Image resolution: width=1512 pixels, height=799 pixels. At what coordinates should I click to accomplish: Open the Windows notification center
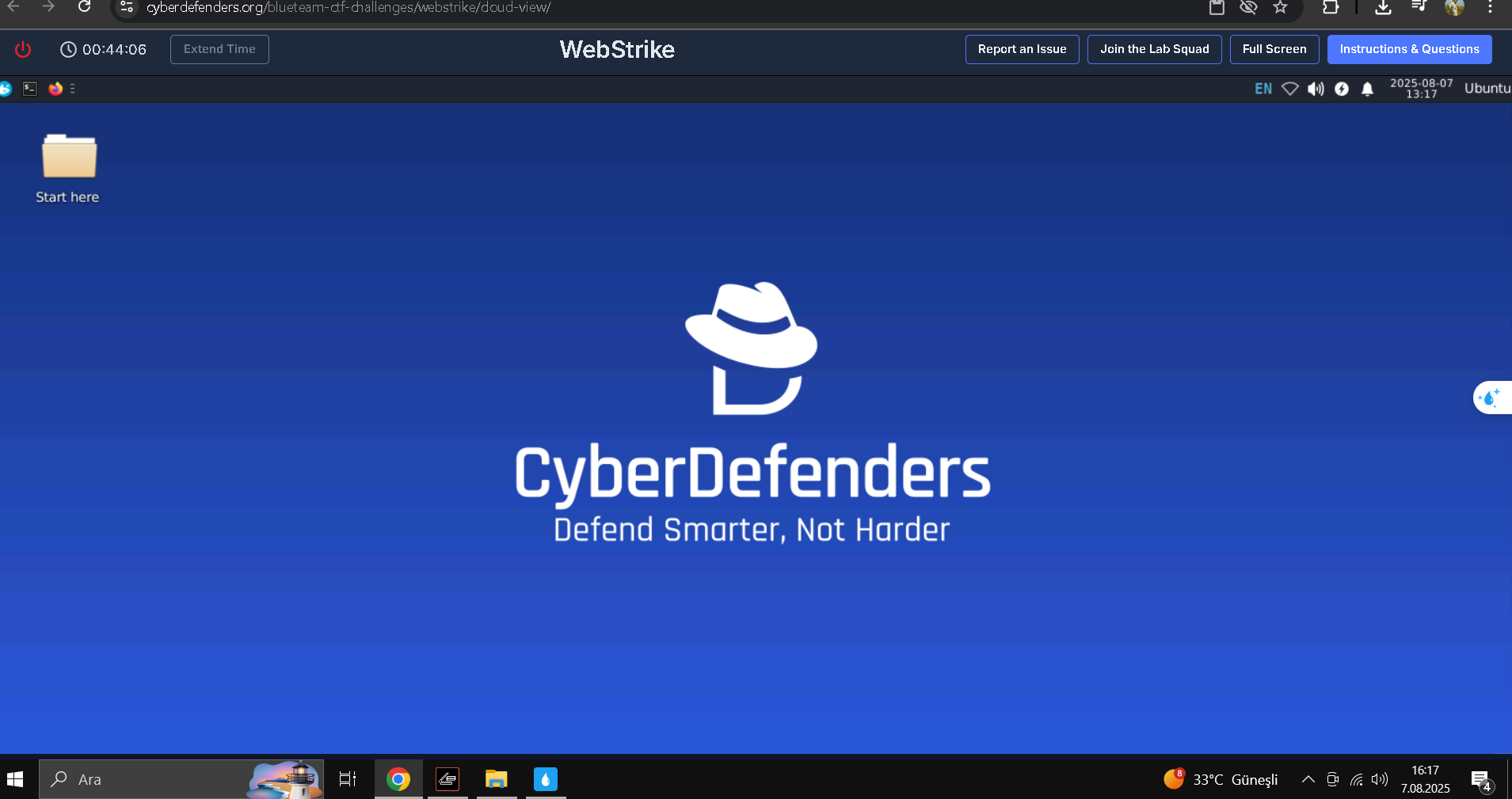click(x=1481, y=781)
